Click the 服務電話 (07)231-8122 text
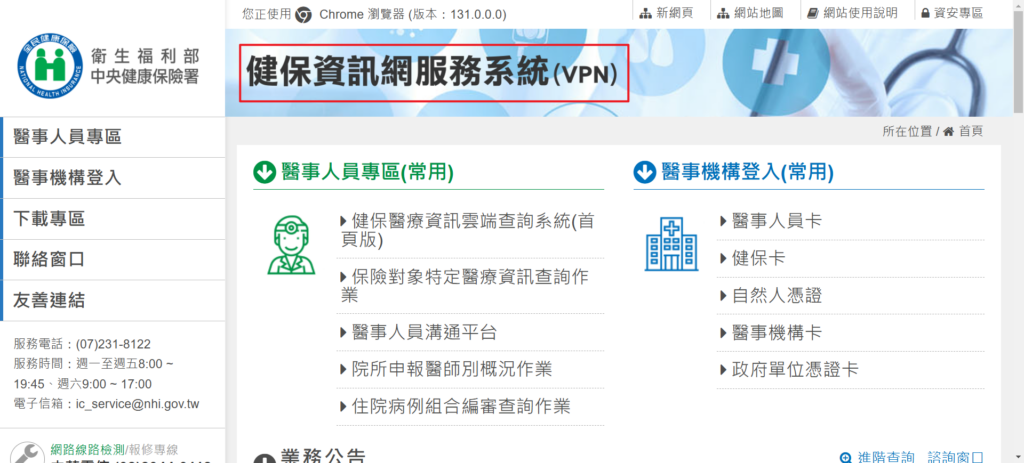 tap(82, 344)
